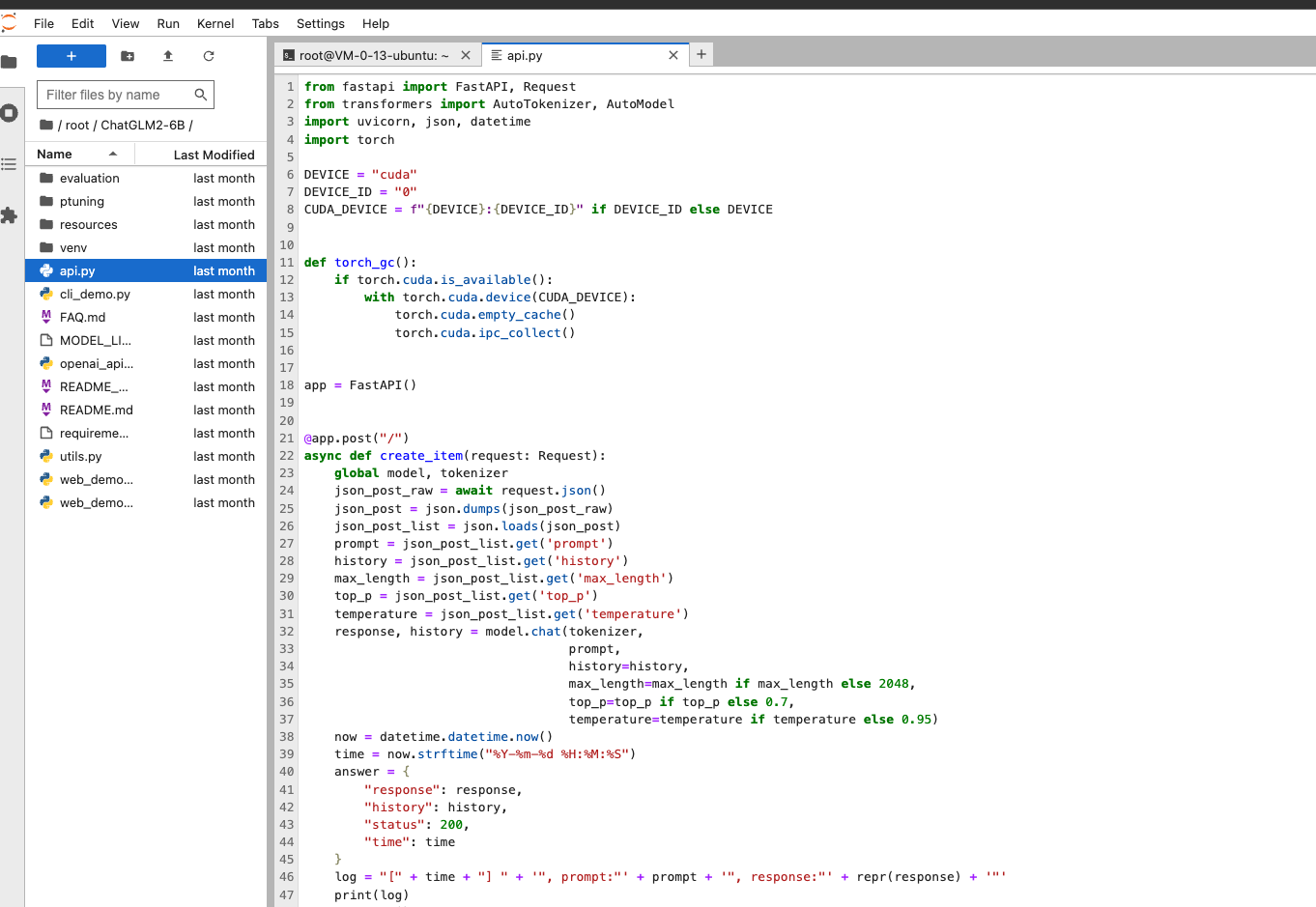1316x907 pixels.
Task: Open Extension Manager puzzle icon
Action: pyautogui.click(x=9, y=215)
